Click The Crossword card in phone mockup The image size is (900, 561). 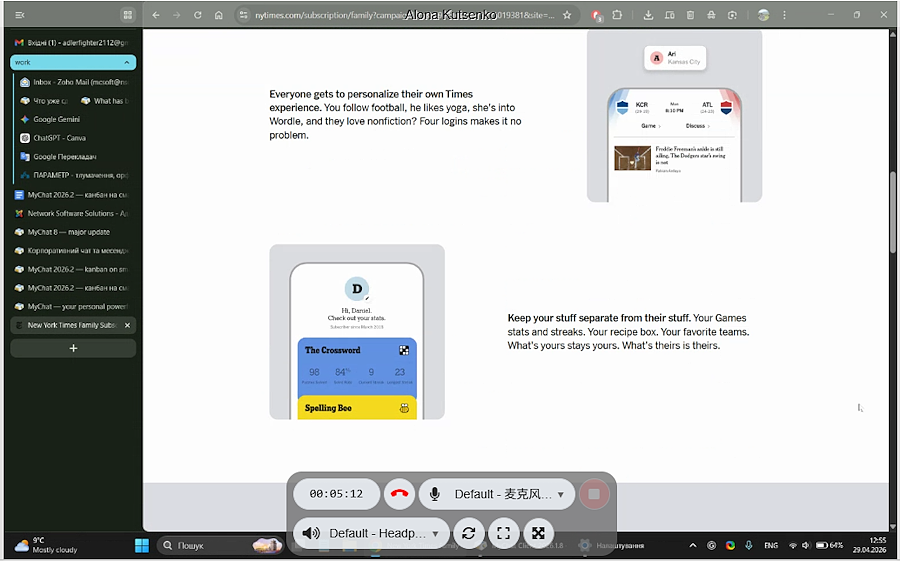tap(357, 368)
